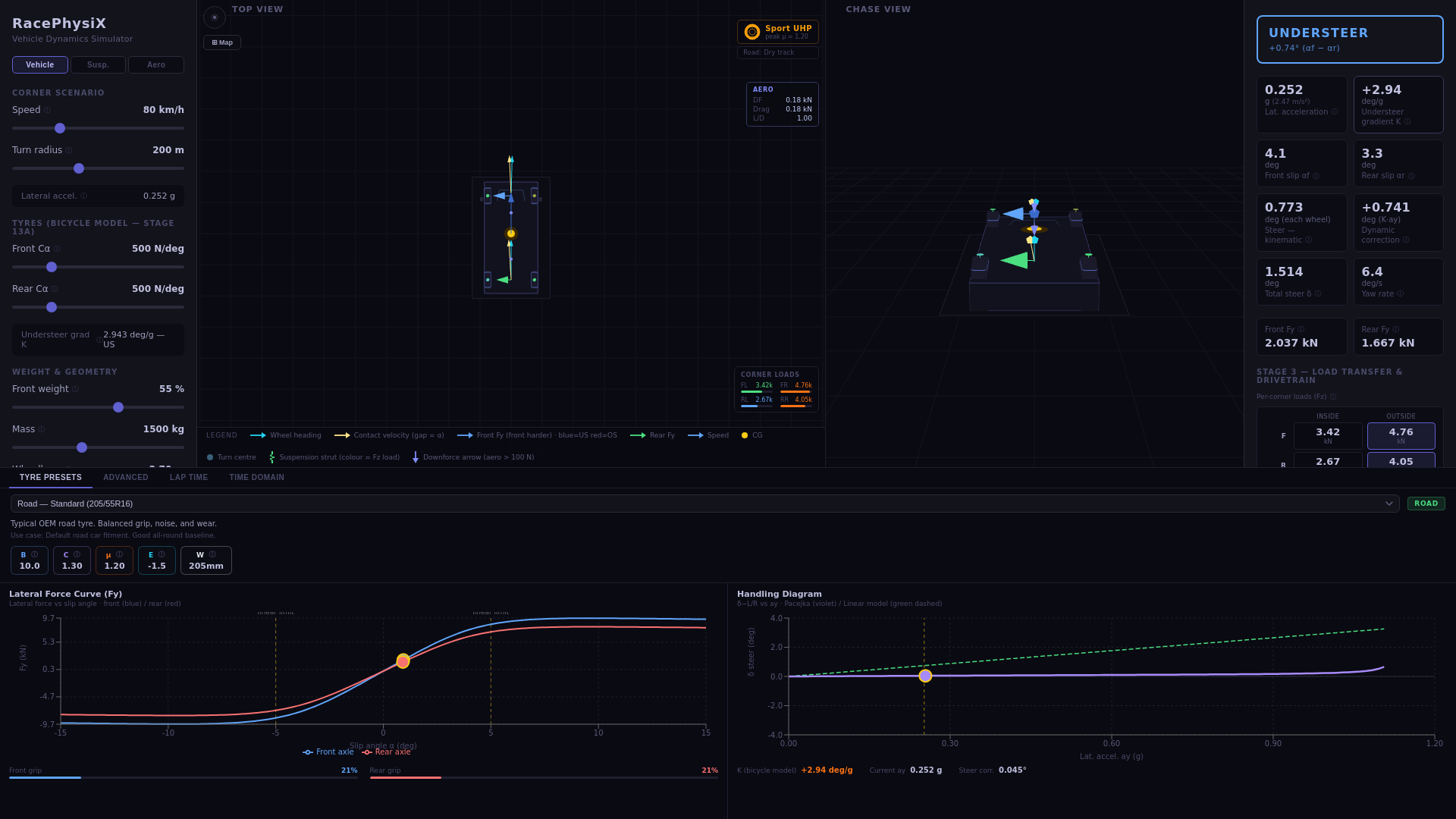1456x819 pixels.
Task: Open the Advanced tab
Action: [x=126, y=478]
